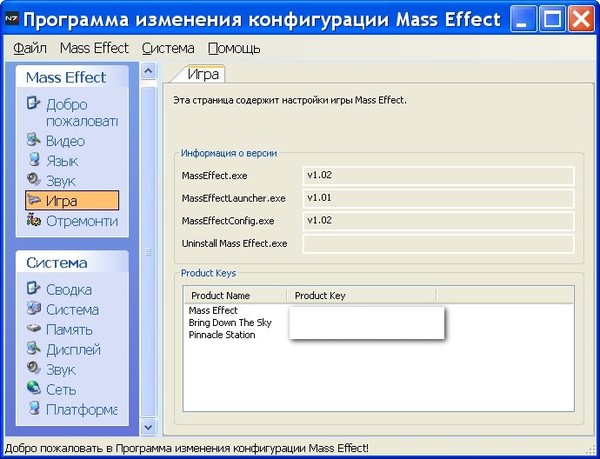Close the configuration window
The image size is (600, 459).
tap(581, 20)
